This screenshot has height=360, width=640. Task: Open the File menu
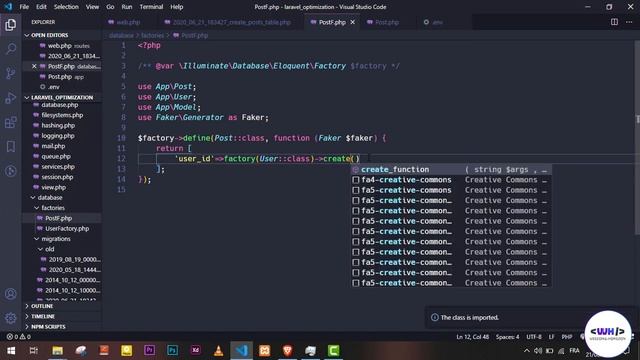click(24, 7)
